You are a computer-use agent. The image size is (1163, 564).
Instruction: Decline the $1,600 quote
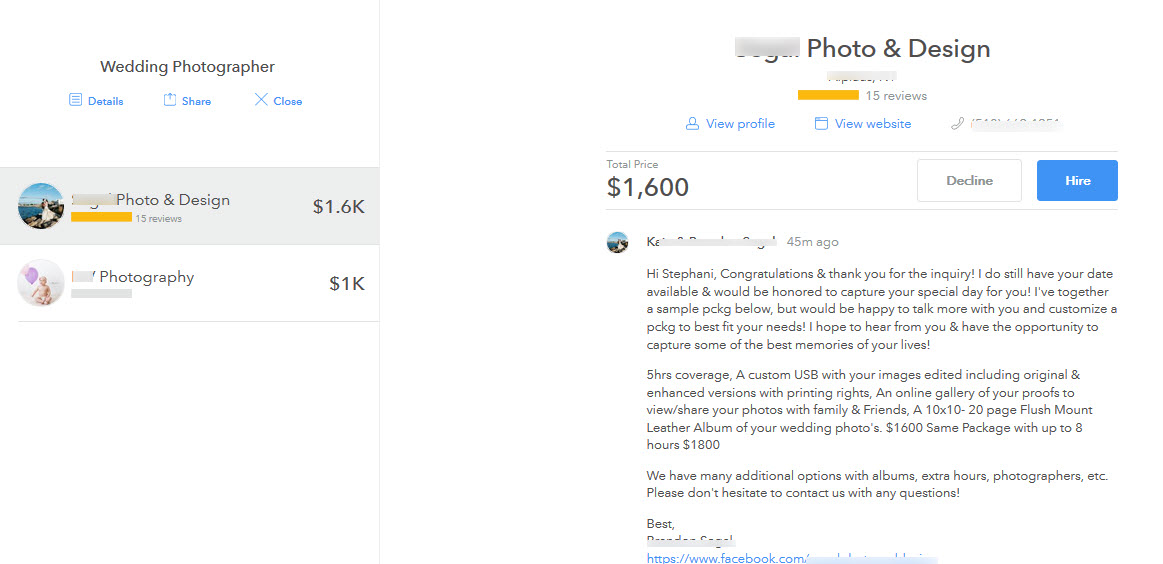(969, 181)
